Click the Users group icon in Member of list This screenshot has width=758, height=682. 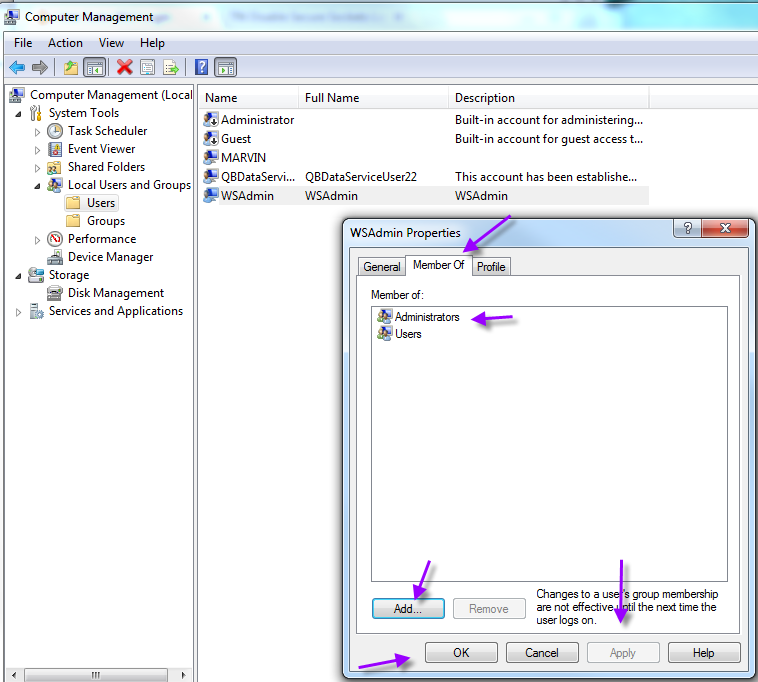pyautogui.click(x=385, y=334)
